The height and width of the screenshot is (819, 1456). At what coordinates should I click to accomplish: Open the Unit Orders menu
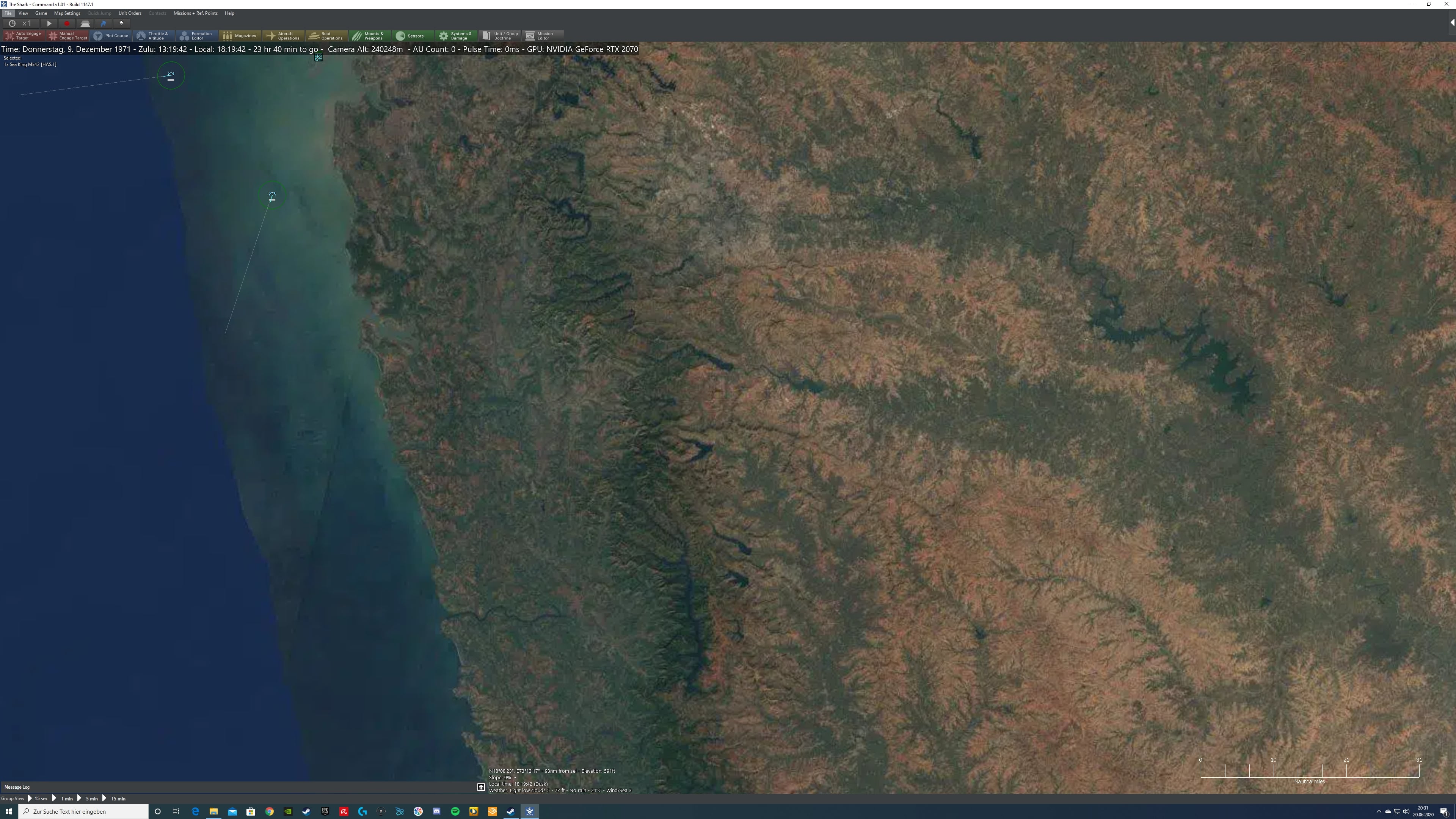point(130,13)
